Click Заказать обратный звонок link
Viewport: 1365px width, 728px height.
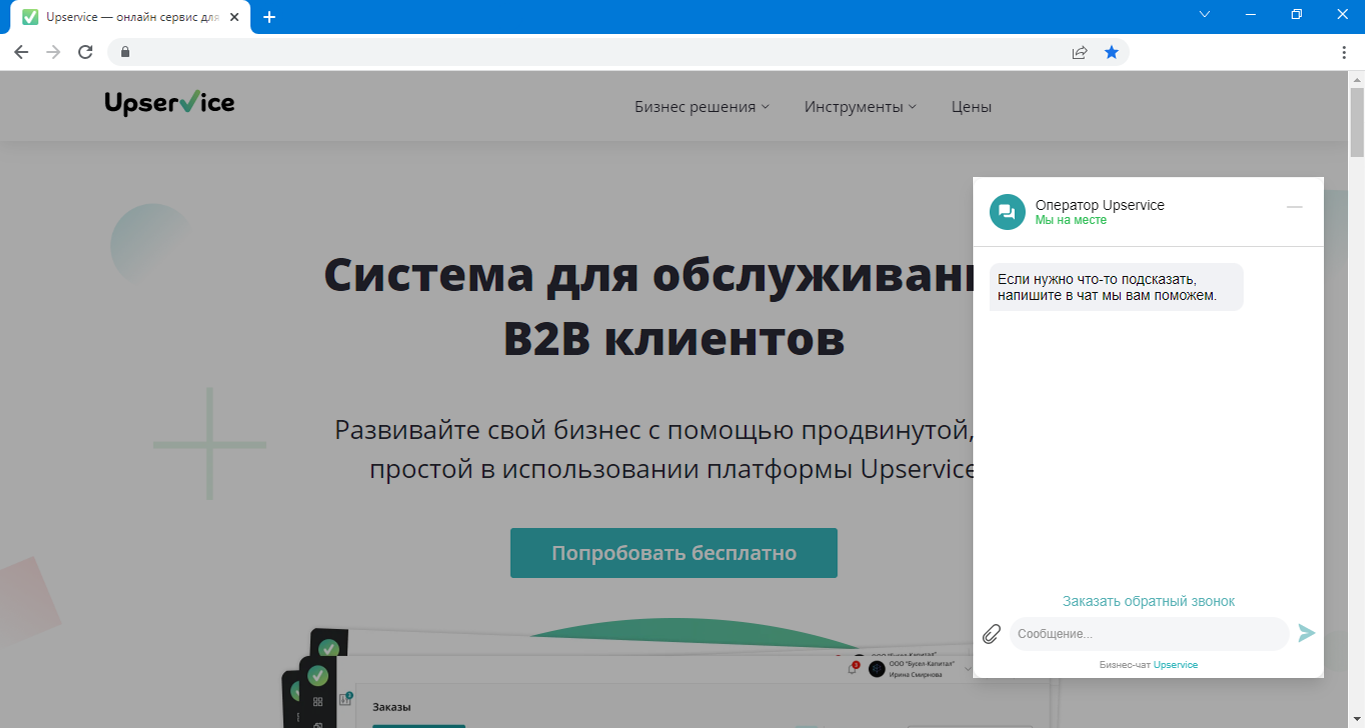point(1149,601)
